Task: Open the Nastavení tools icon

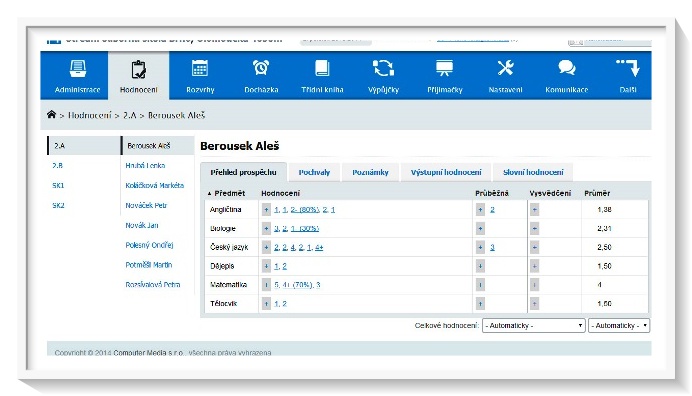Action: pyautogui.click(x=505, y=68)
